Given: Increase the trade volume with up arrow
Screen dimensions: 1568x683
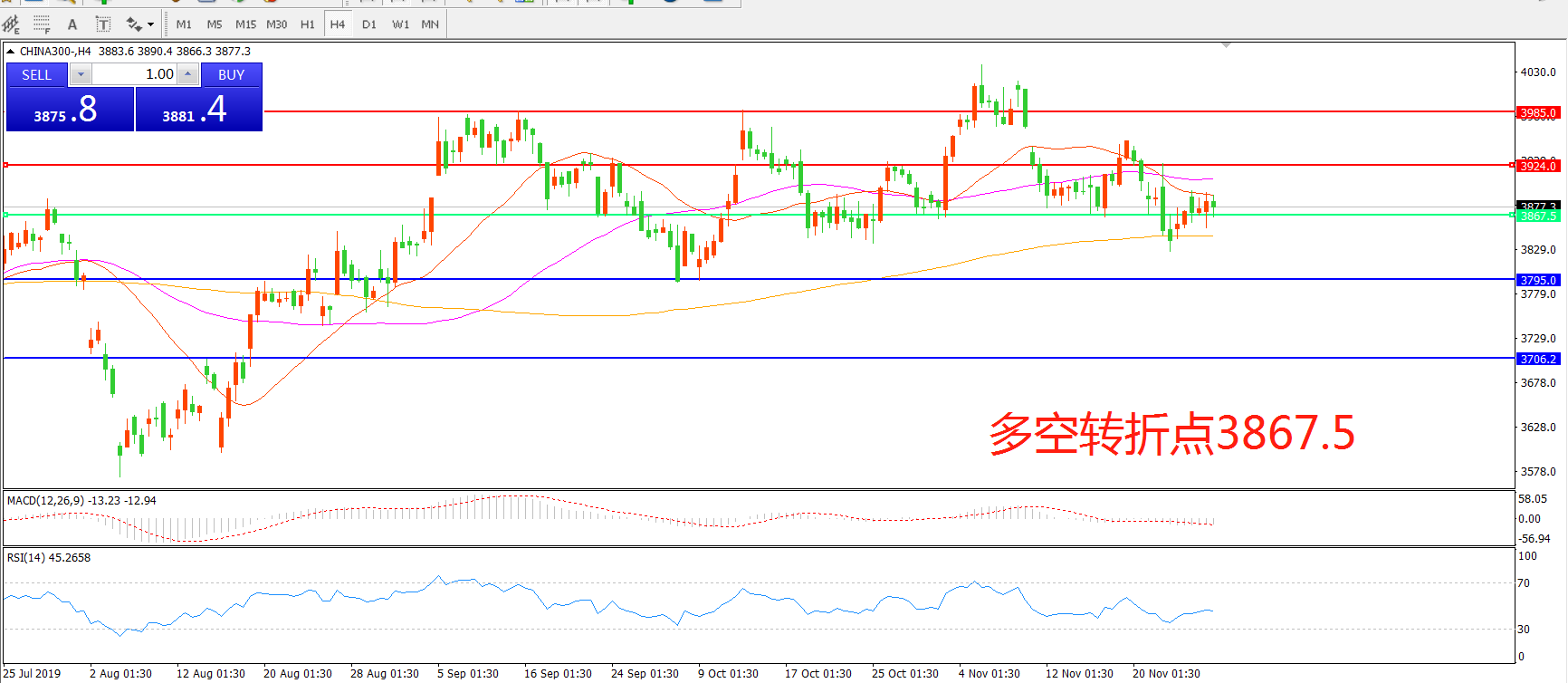Looking at the screenshot, I should click(x=187, y=74).
